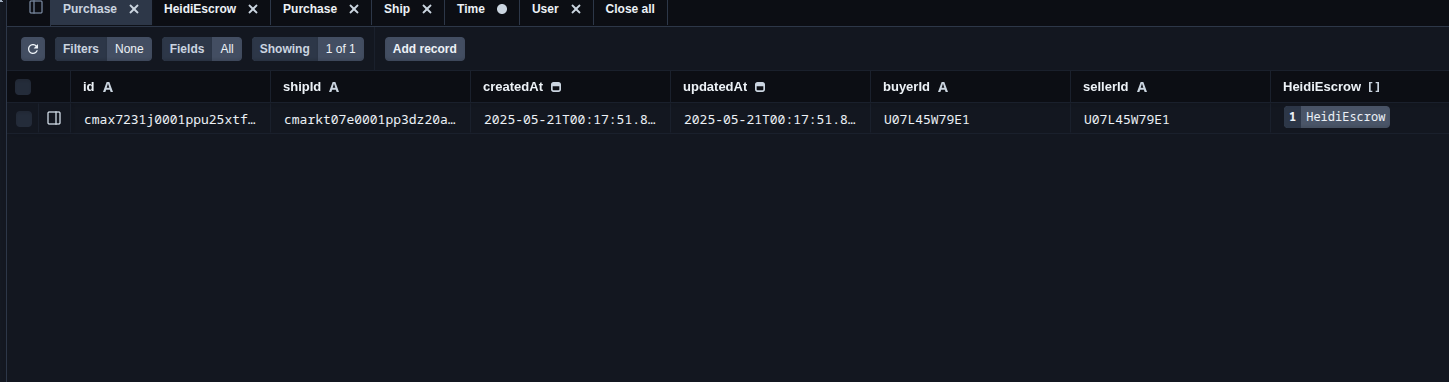Screen dimensions: 1449x382
Task: Click the refresh records icon
Action: click(x=33, y=49)
